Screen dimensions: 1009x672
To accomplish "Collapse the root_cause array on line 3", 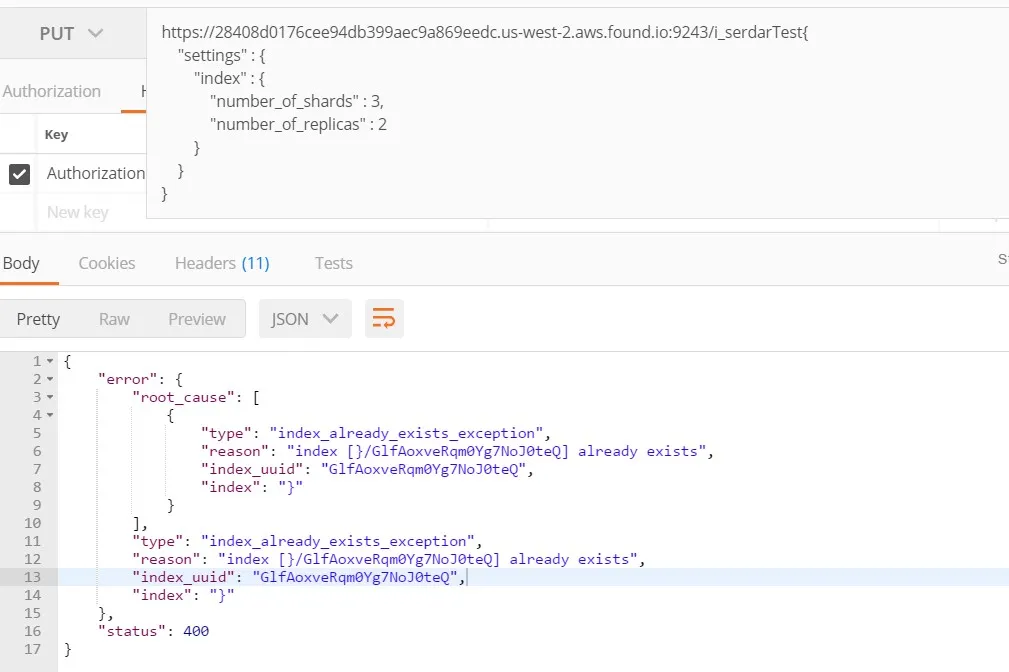I will coord(50,397).
